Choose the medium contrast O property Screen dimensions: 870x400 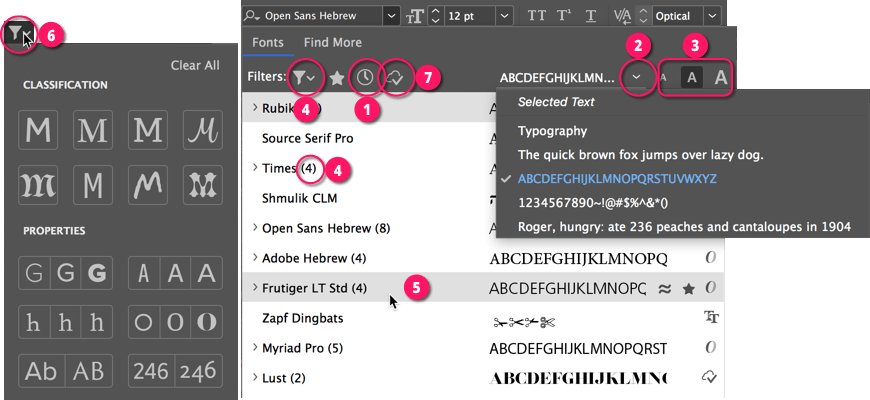pos(175,322)
